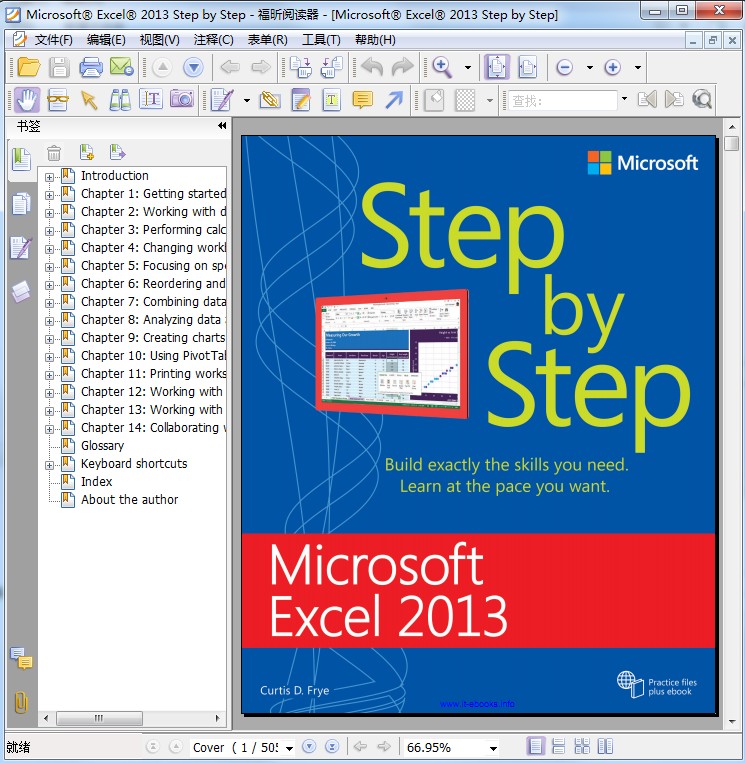Collapse the bookmarks panel with double arrow
The height and width of the screenshot is (763, 745).
pyautogui.click(x=222, y=126)
